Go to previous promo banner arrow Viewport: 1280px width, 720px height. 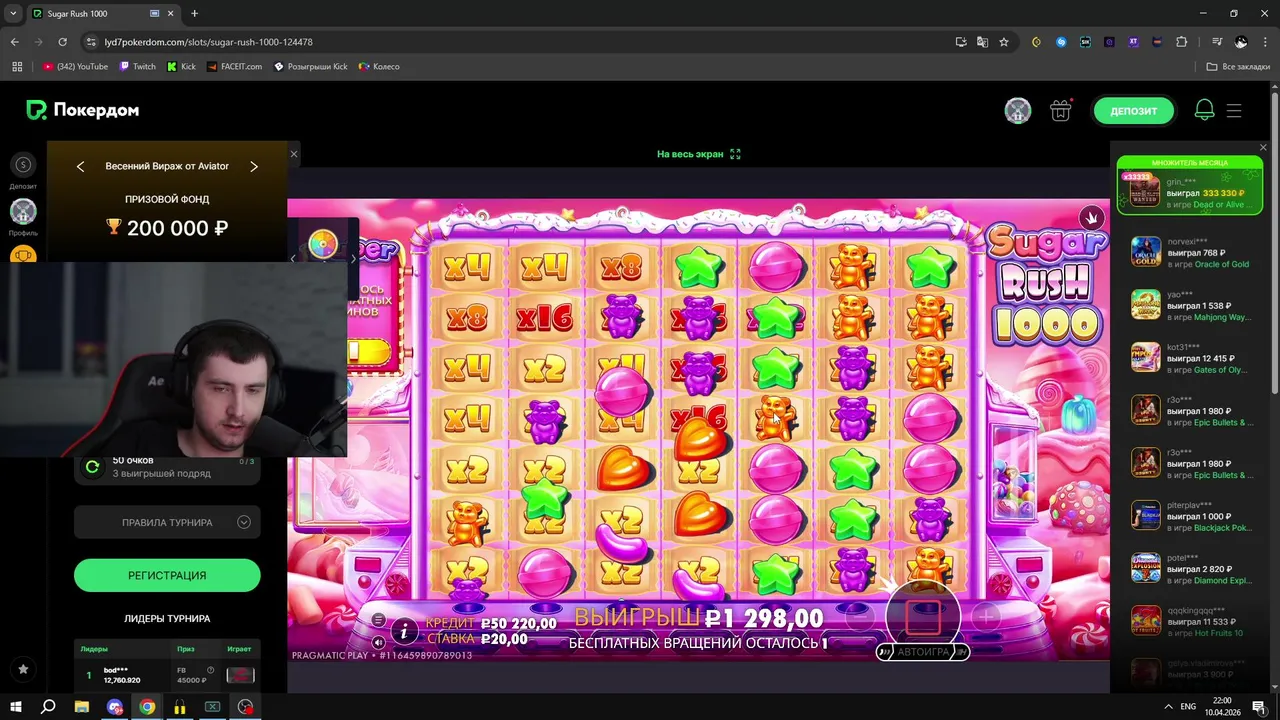click(x=80, y=166)
